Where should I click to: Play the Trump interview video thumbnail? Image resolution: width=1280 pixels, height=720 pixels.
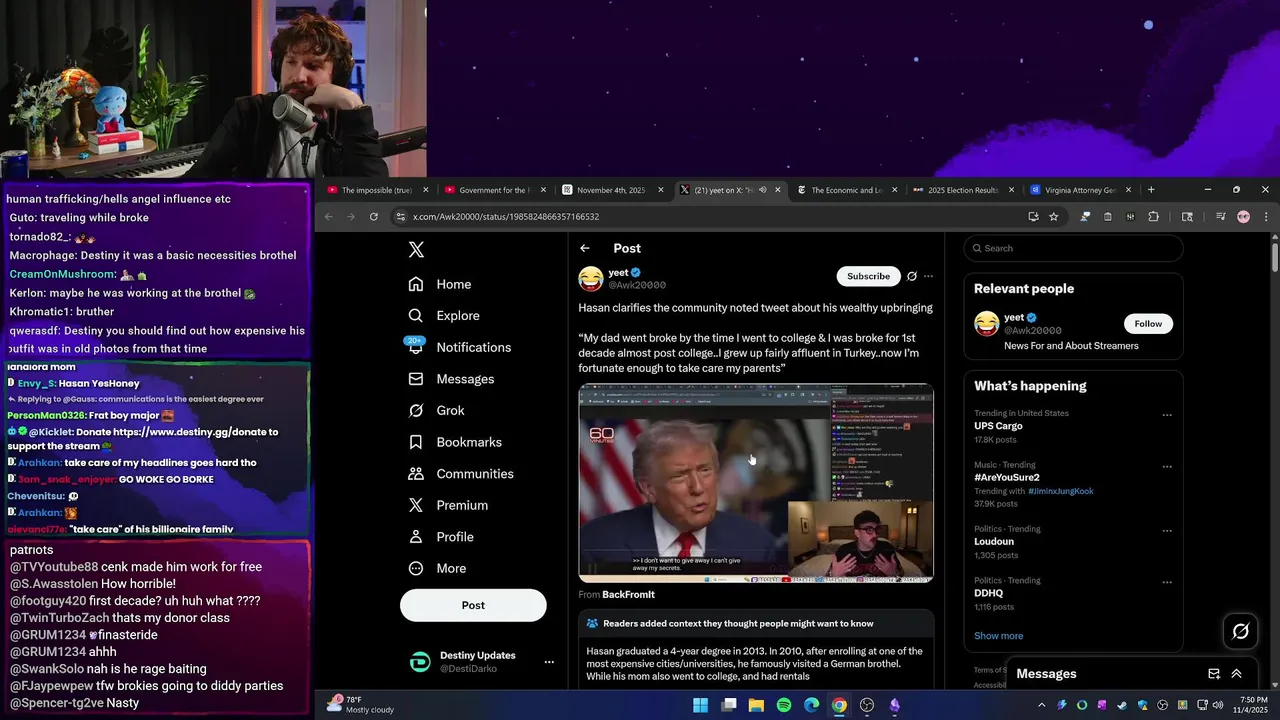pyautogui.click(x=756, y=483)
